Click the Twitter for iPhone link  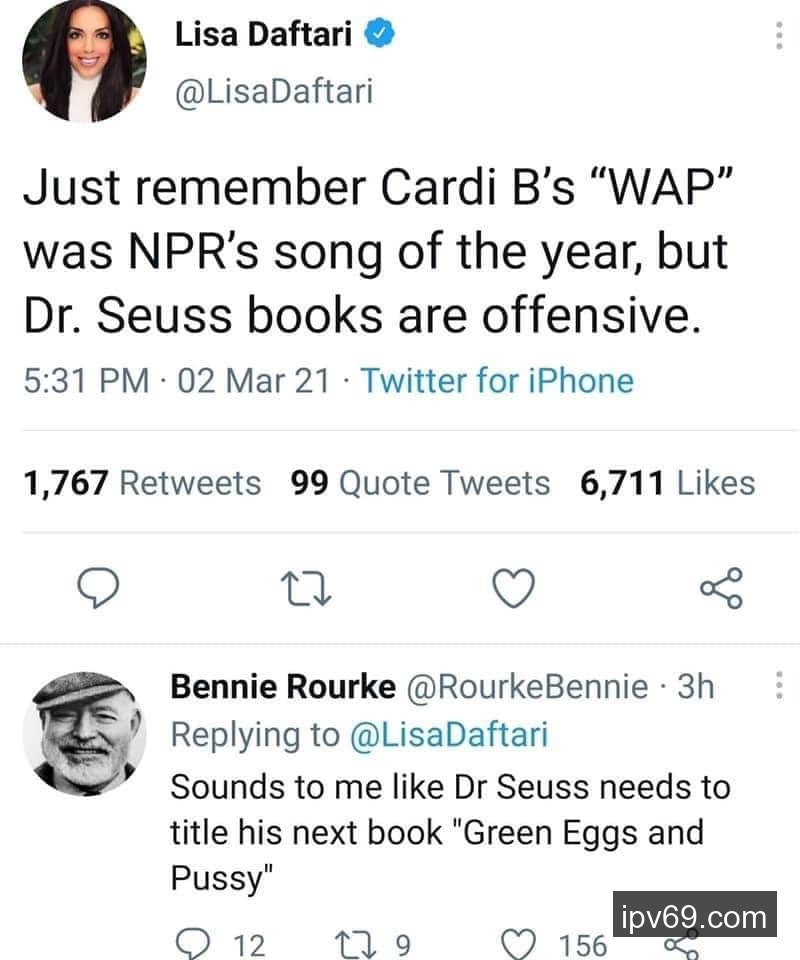pos(496,381)
